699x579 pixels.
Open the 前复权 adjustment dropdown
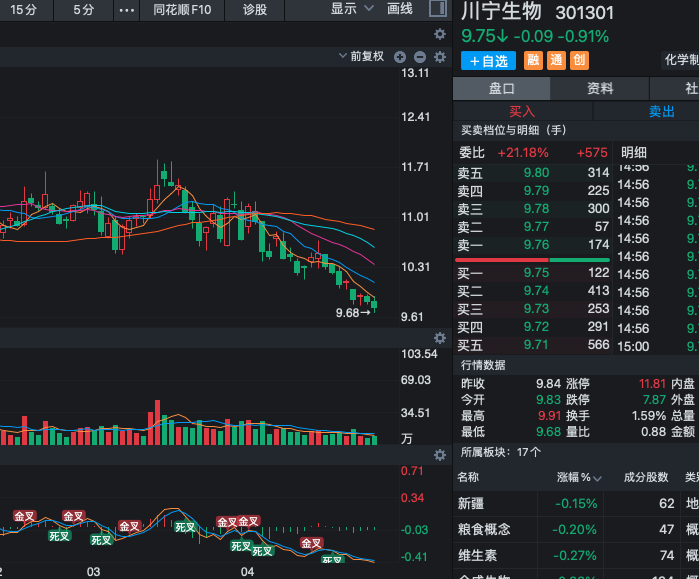[362, 57]
